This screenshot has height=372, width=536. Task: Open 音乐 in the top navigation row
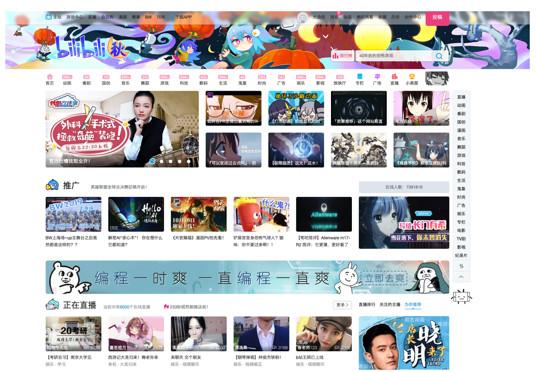tap(125, 79)
